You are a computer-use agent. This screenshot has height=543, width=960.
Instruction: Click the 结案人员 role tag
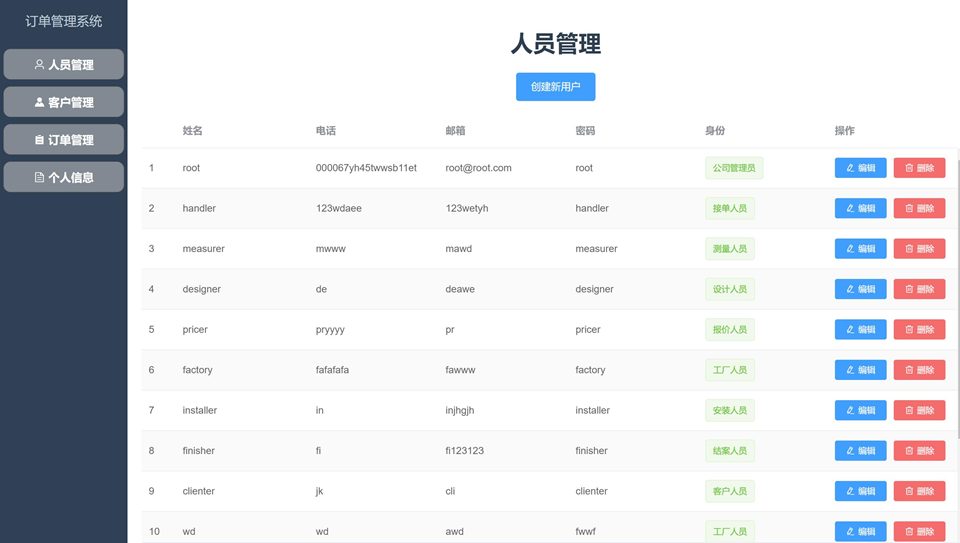click(729, 451)
